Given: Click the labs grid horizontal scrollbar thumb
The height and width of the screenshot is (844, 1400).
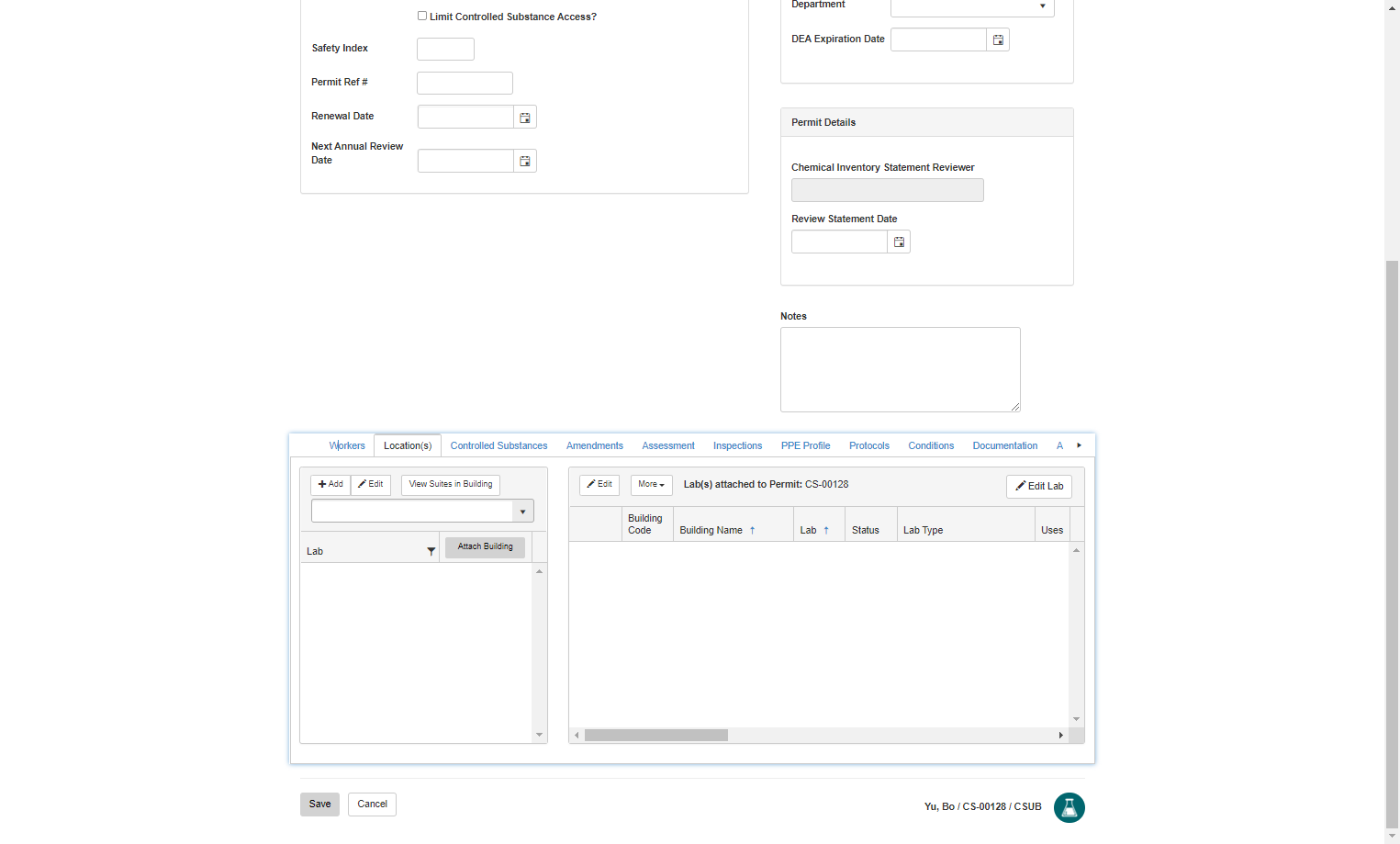Looking at the screenshot, I should 656,736.
